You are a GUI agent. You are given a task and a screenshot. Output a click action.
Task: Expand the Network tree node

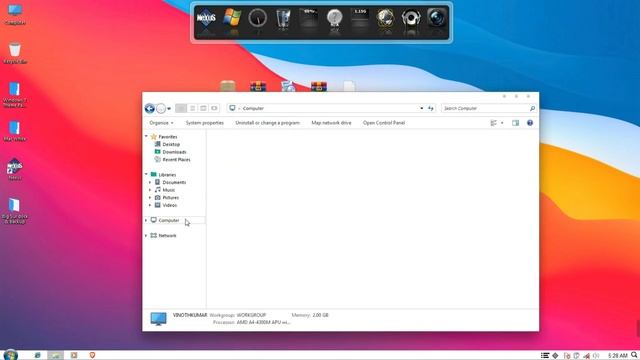coord(146,236)
